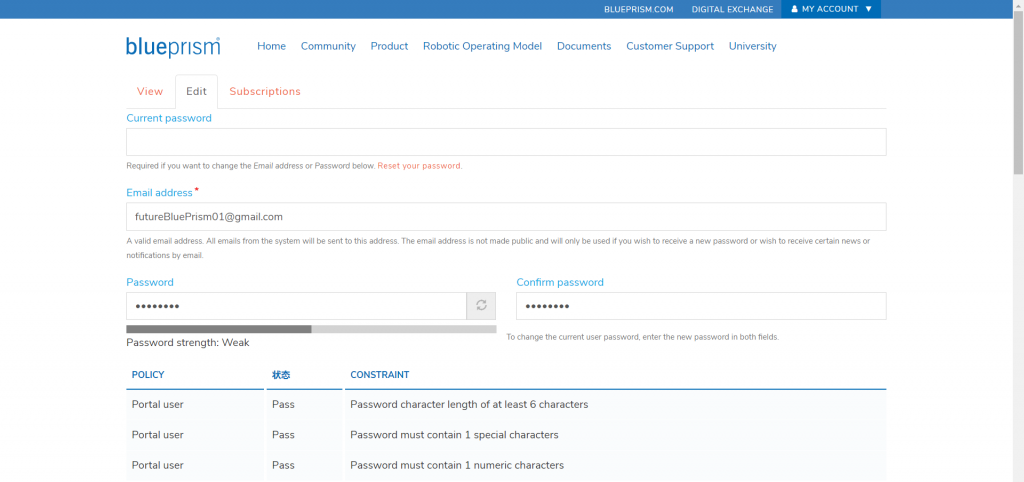Viewport: 1024px width, 482px height.
Task: Click the password strength progress bar
Action: tap(311, 329)
